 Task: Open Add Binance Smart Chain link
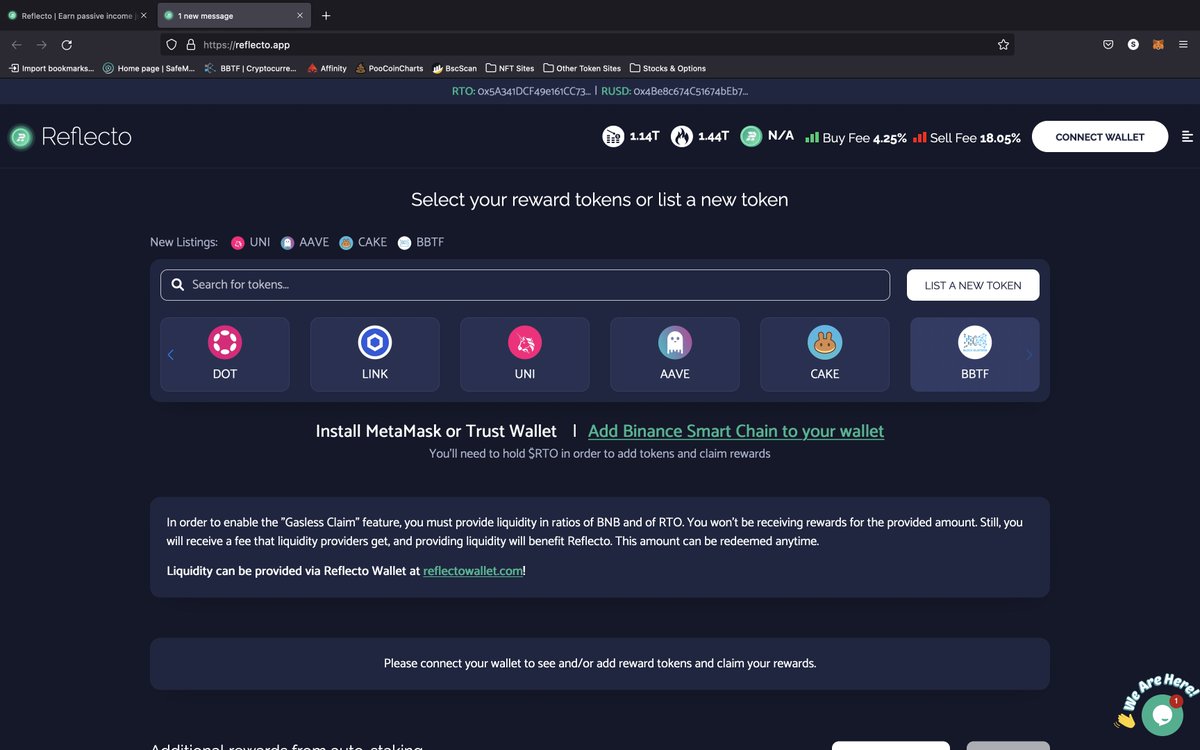click(x=736, y=431)
